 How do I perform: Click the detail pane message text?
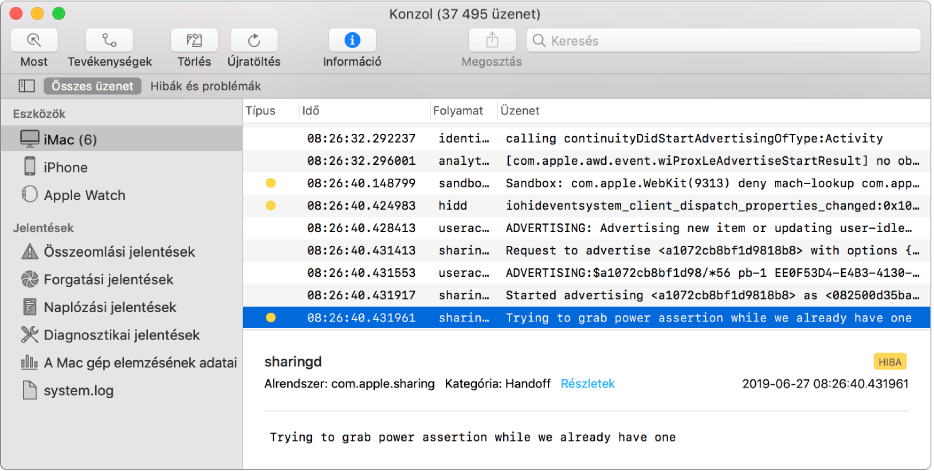coord(472,437)
